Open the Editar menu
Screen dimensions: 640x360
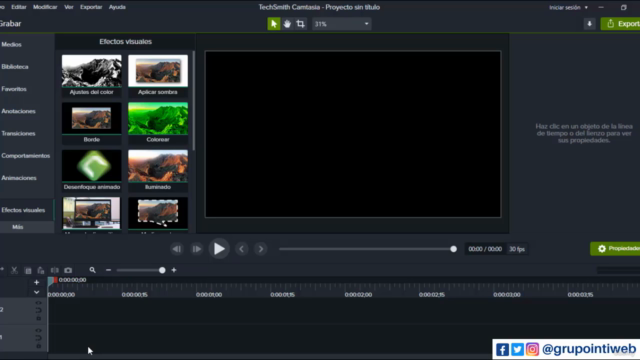(x=19, y=7)
